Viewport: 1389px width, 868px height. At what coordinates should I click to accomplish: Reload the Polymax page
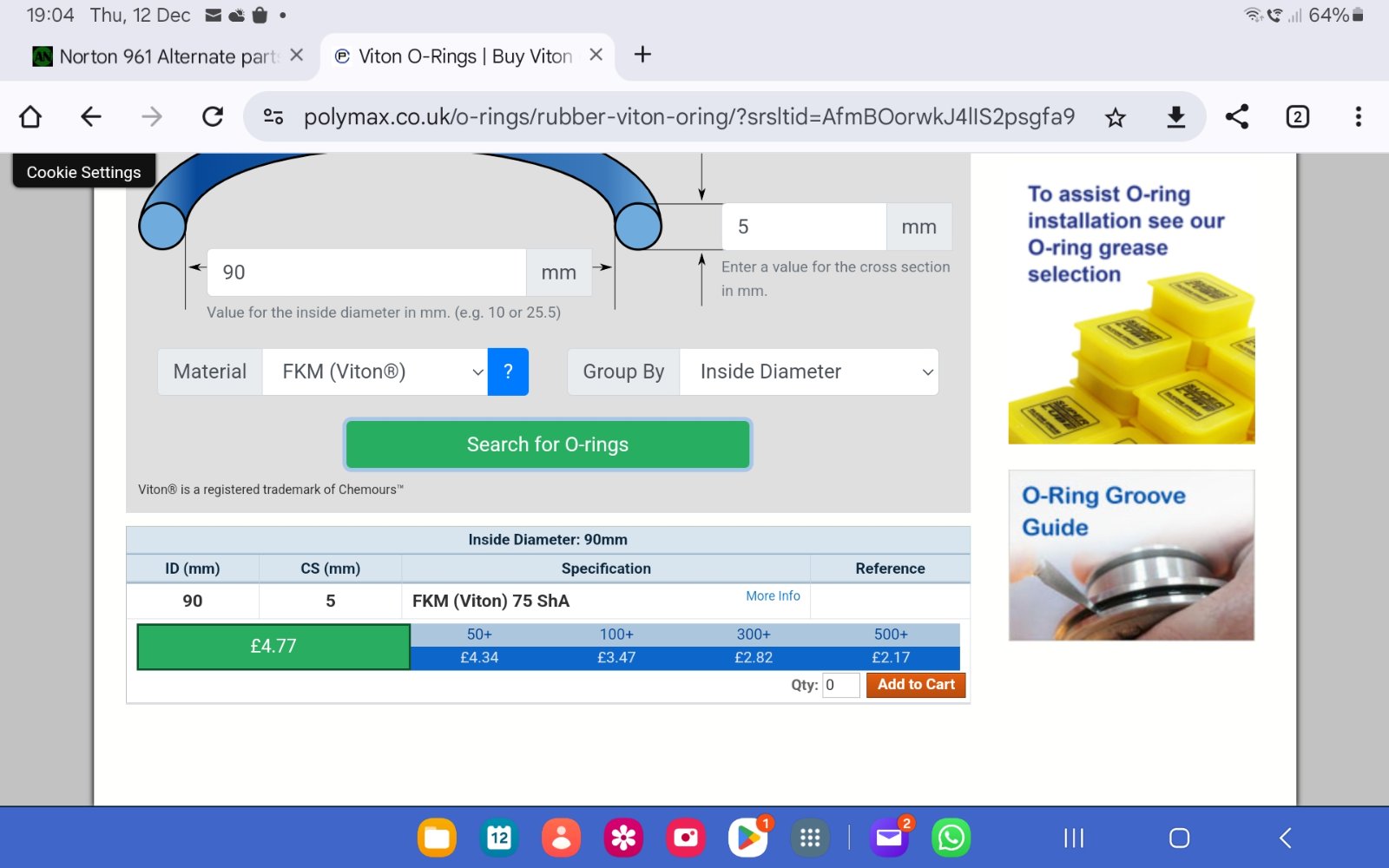[213, 116]
